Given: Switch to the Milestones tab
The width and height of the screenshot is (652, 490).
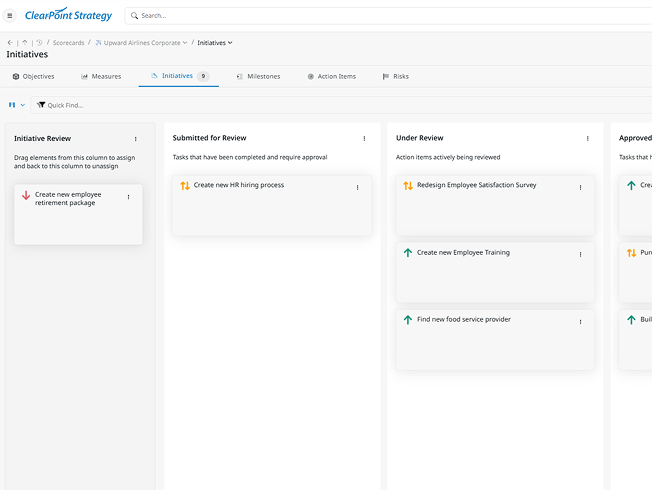Looking at the screenshot, I should [x=258, y=77].
